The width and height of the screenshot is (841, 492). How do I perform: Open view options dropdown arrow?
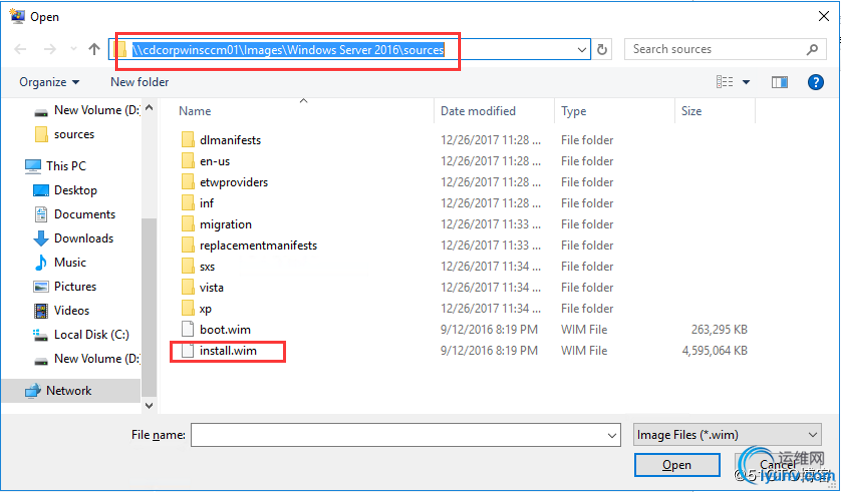[x=746, y=82]
